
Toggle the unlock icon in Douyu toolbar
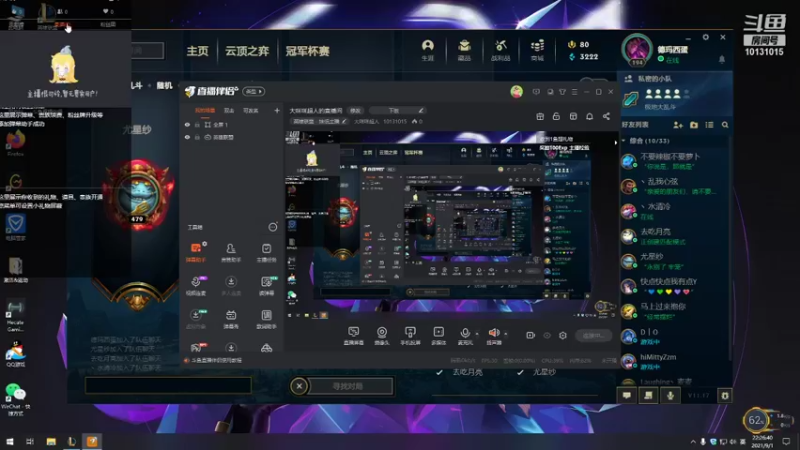point(556,116)
